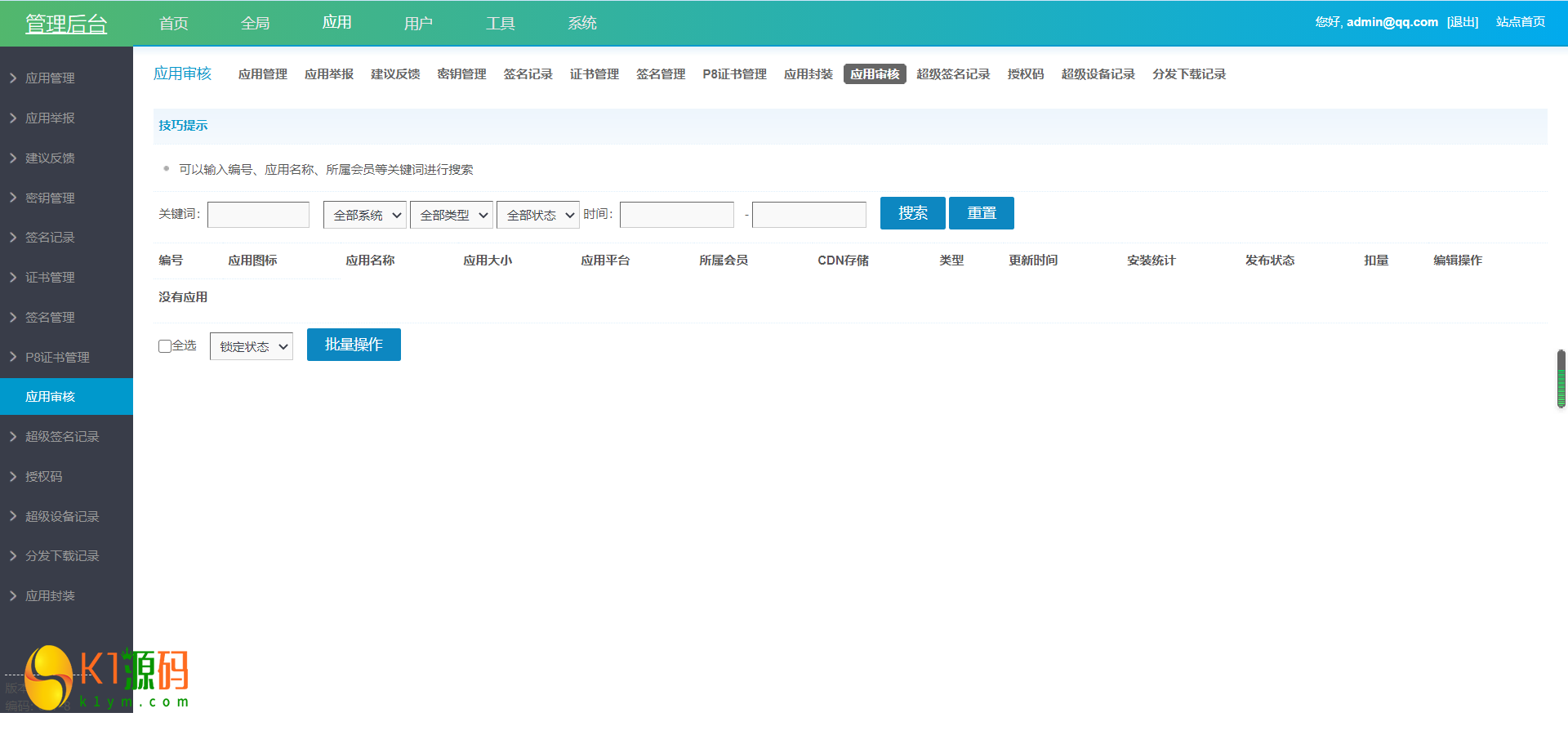This screenshot has height=735, width=1568.
Task: Switch to the 超级设备记录 tab
Action: coord(1098,74)
